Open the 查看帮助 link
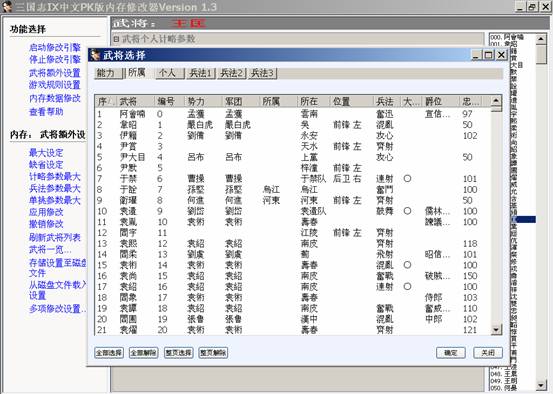 pyautogui.click(x=46, y=111)
